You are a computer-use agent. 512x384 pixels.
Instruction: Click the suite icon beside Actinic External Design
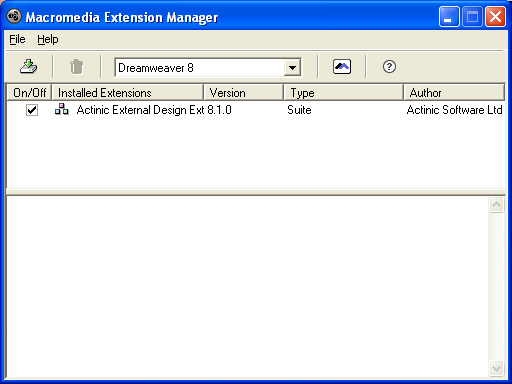point(62,109)
